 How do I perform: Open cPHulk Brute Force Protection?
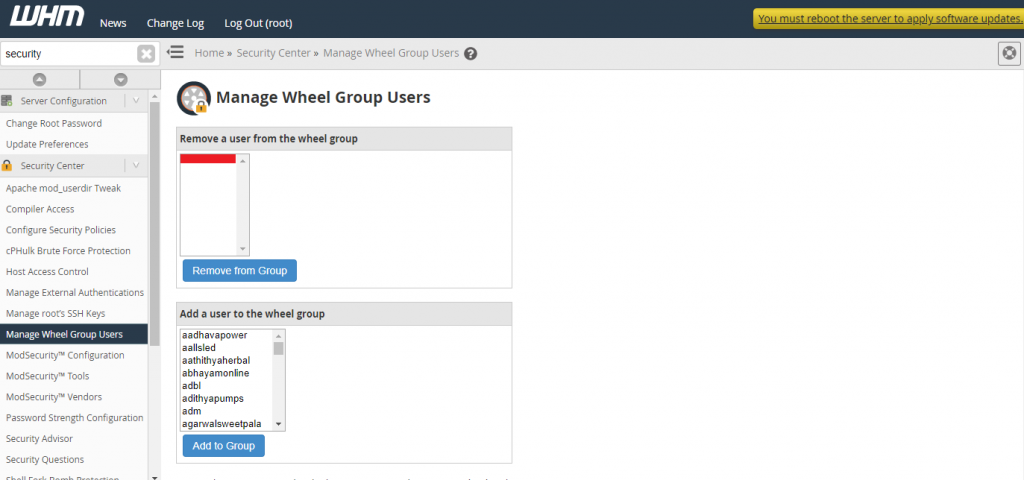[68, 251]
